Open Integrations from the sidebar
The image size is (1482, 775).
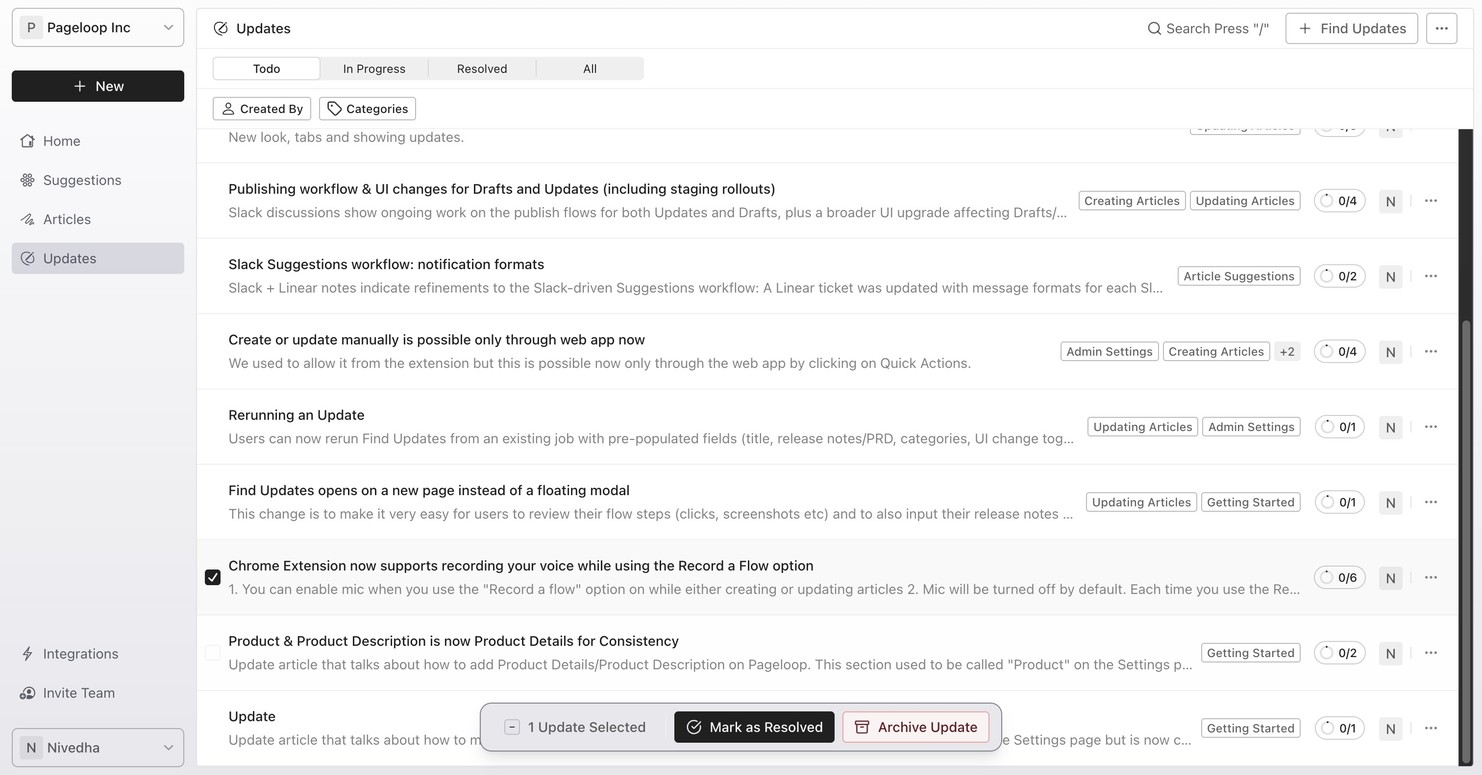click(98, 654)
